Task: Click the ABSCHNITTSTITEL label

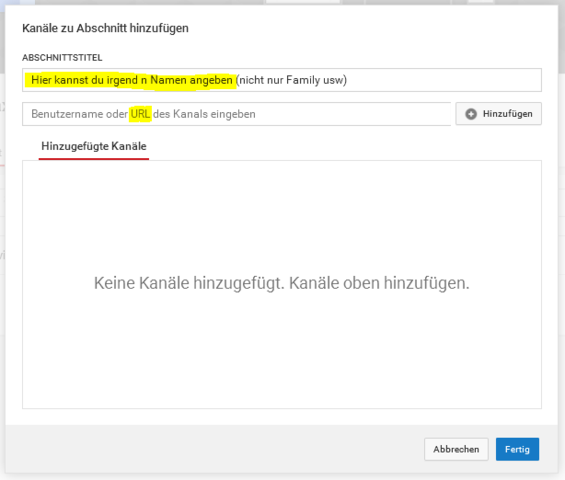Action: (62, 57)
